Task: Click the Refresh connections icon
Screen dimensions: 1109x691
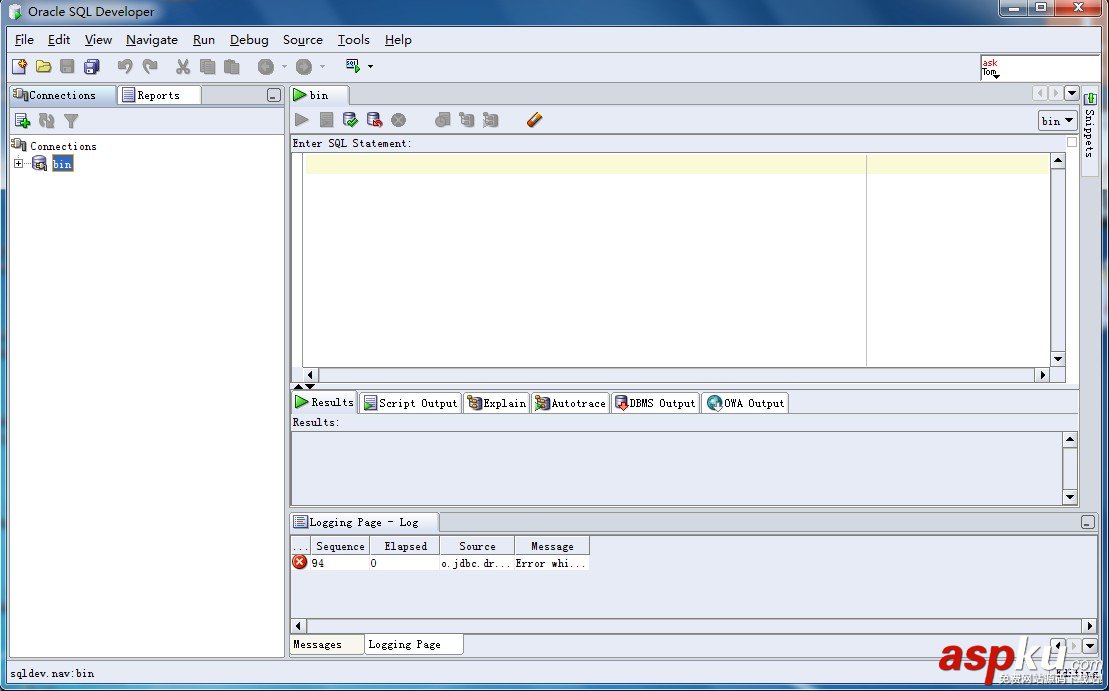Action: (47, 121)
